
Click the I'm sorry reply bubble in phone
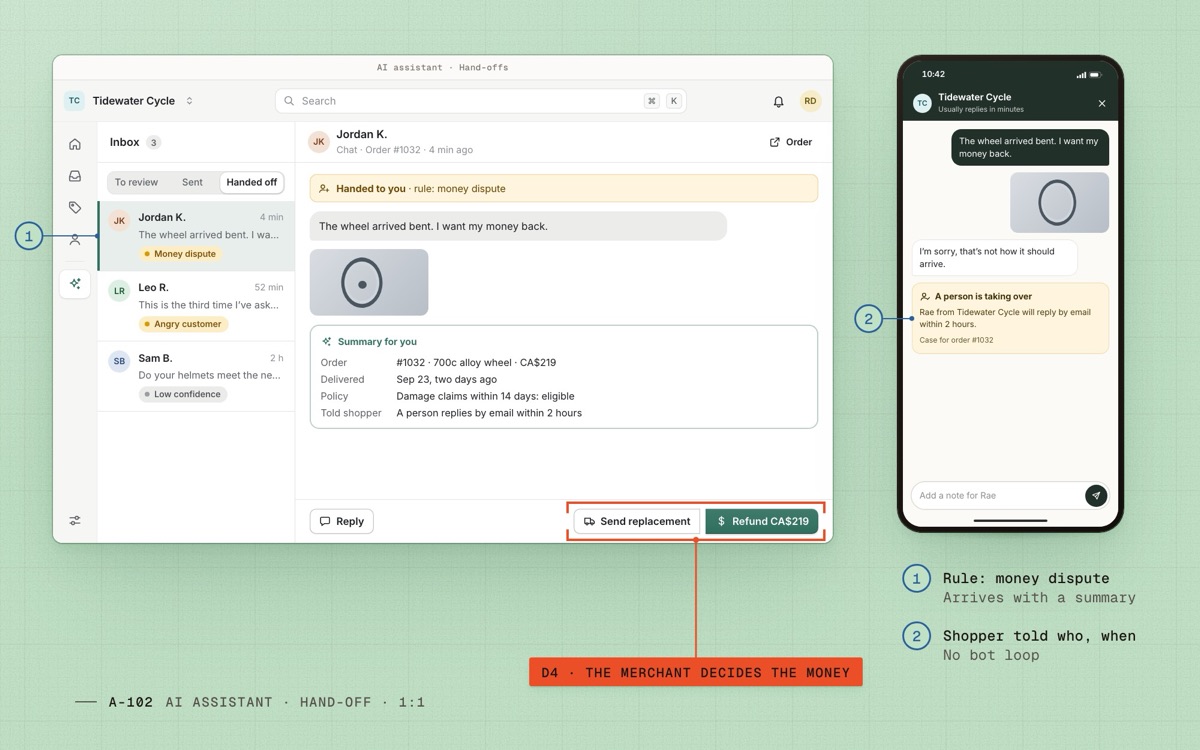(994, 258)
